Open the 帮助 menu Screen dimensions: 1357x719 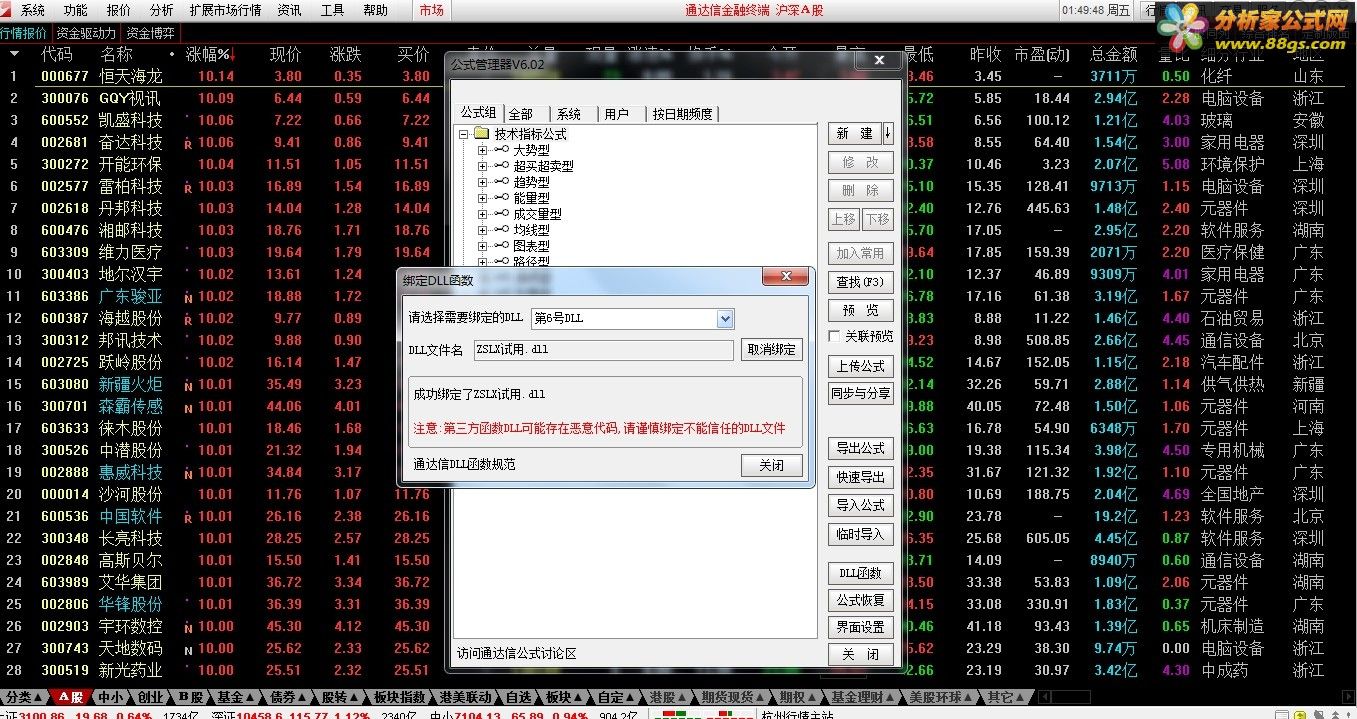(x=375, y=10)
